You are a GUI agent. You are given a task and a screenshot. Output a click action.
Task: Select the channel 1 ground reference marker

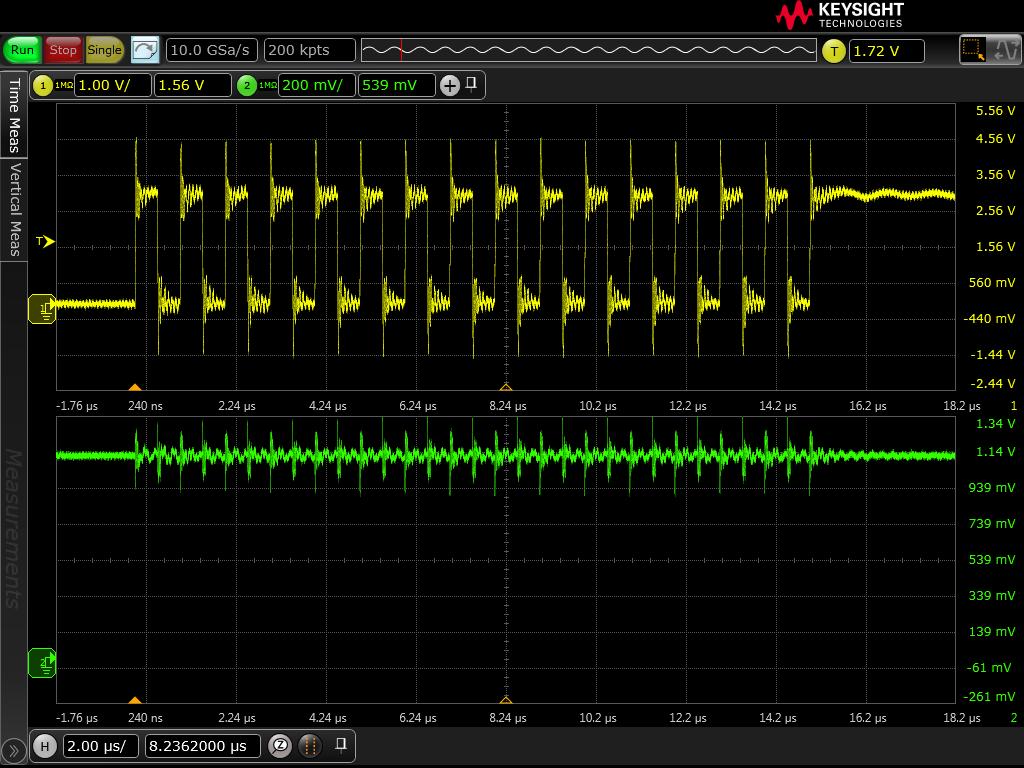tap(42, 309)
